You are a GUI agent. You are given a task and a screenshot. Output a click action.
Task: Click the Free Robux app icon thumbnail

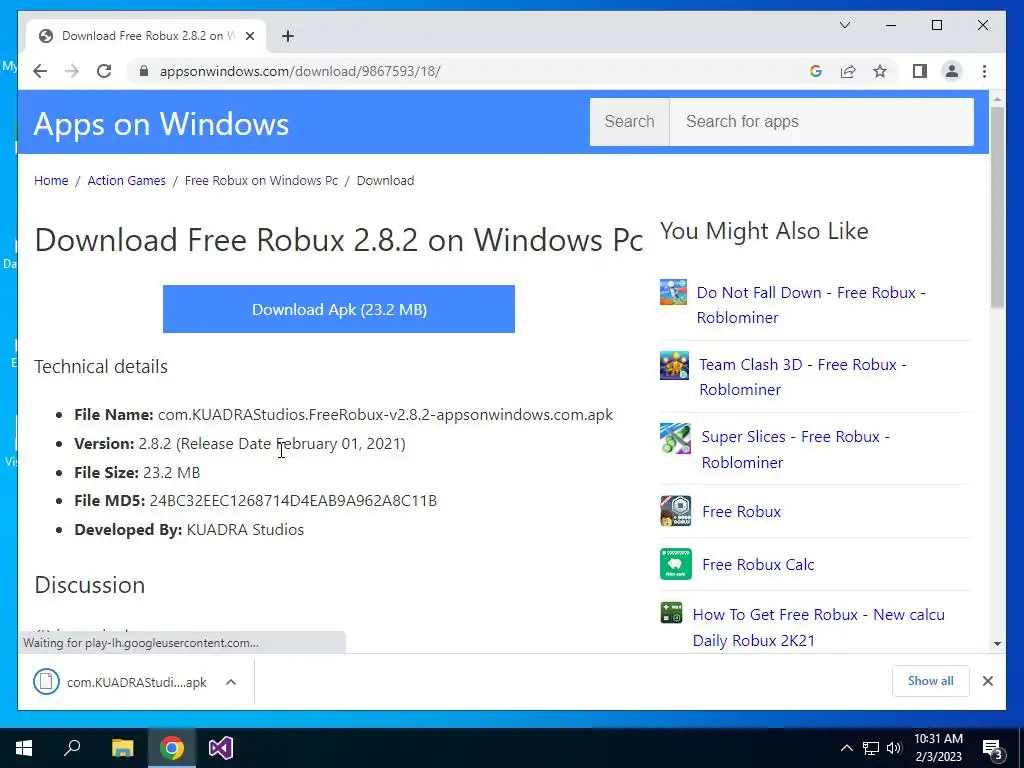676,511
